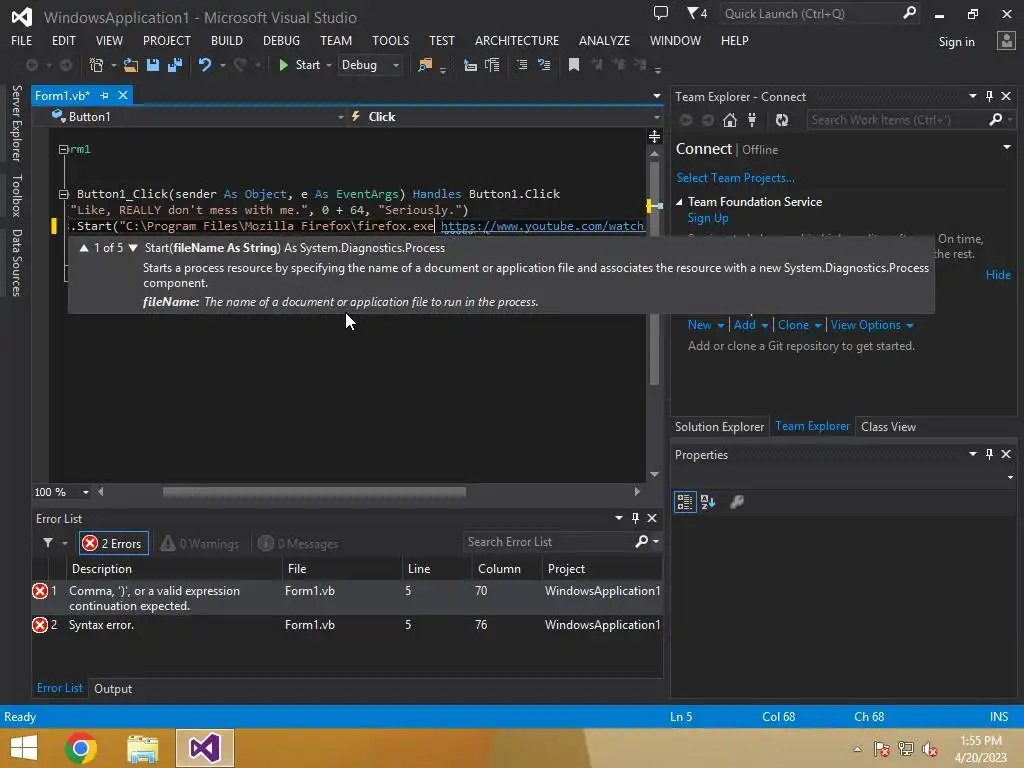Click the youtube.com URL in the code
1024x768 pixels.
(542, 226)
